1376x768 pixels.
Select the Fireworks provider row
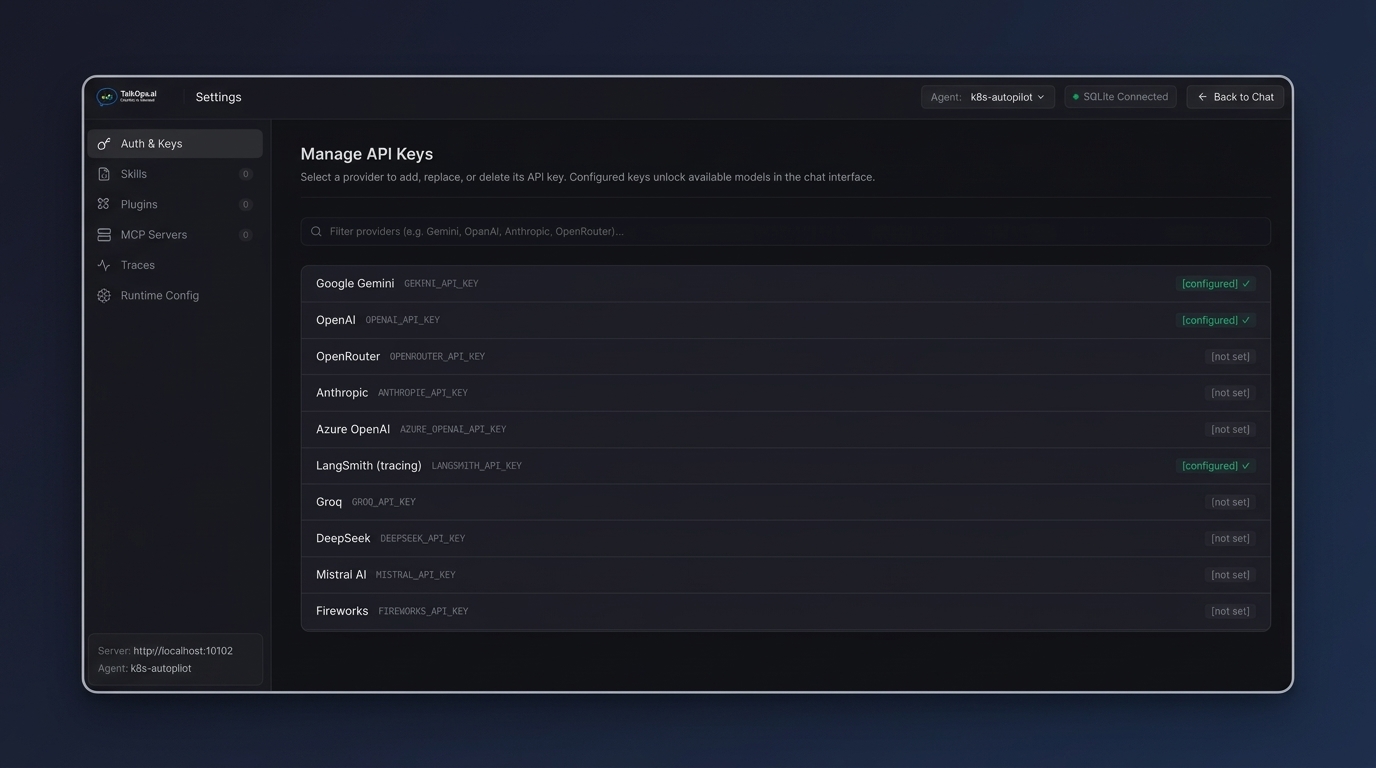(786, 611)
